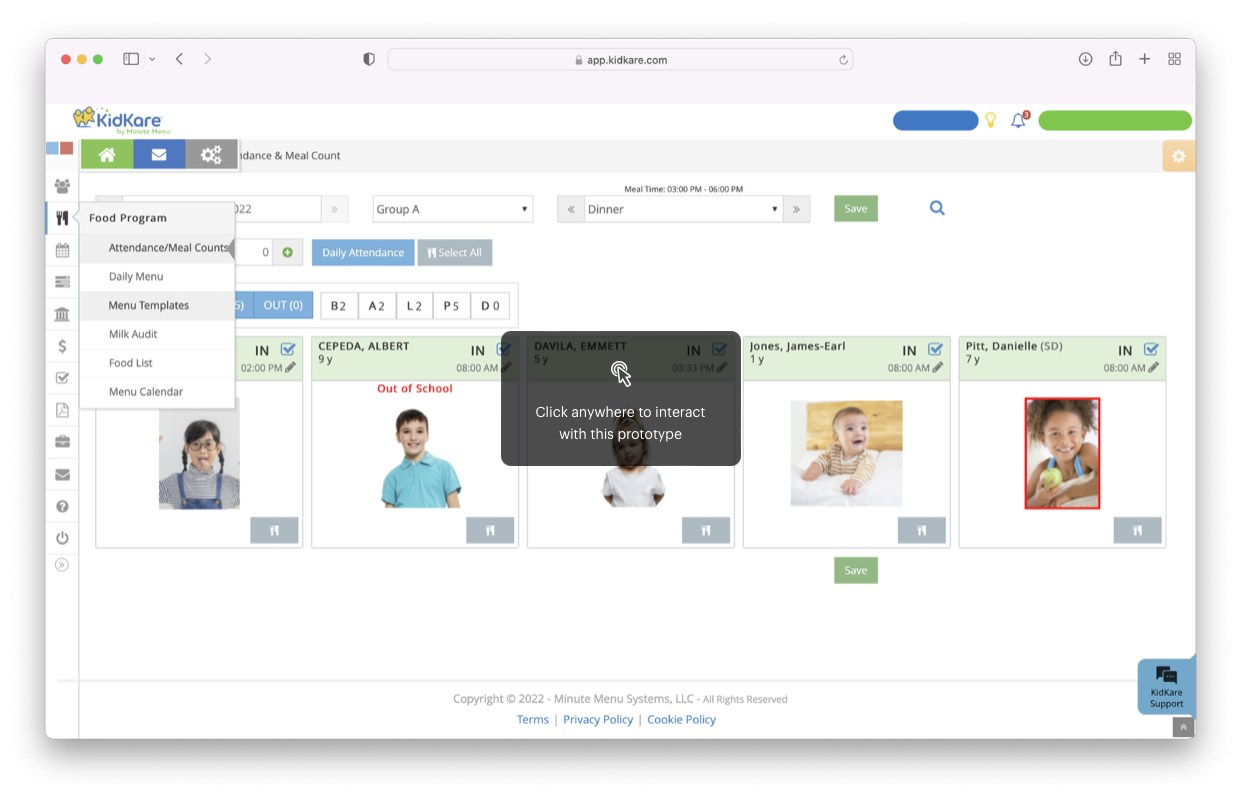The height and width of the screenshot is (798, 1238).
Task: Open the green Home button
Action: (x=107, y=155)
